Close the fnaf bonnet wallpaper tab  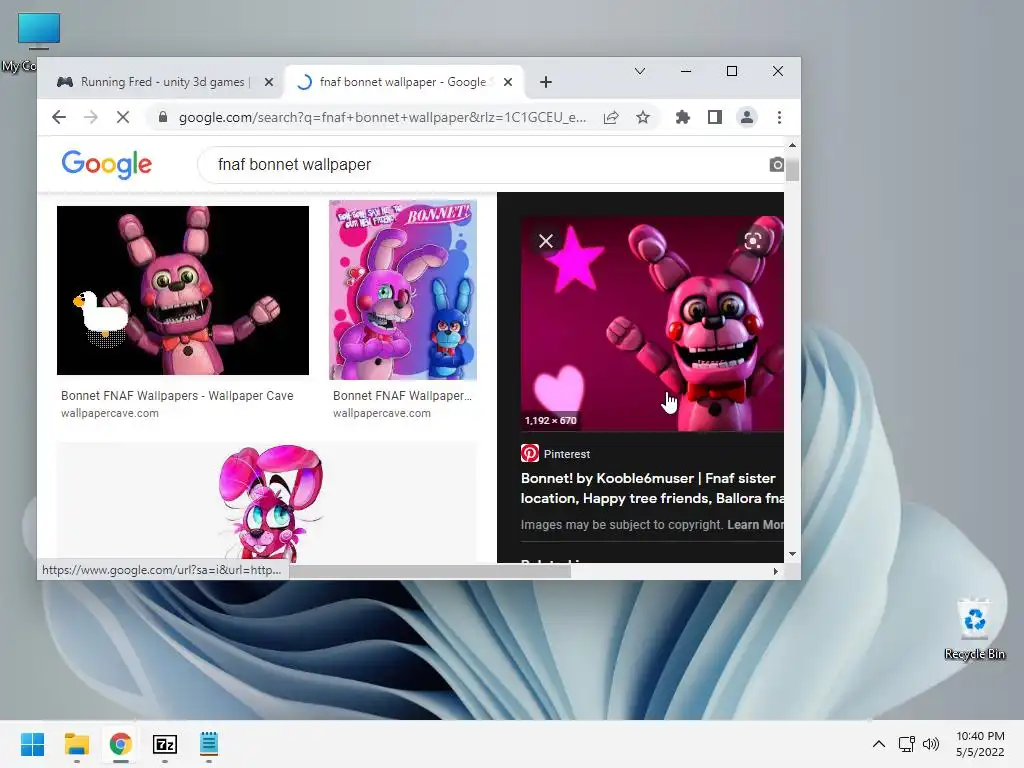pyautogui.click(x=507, y=82)
